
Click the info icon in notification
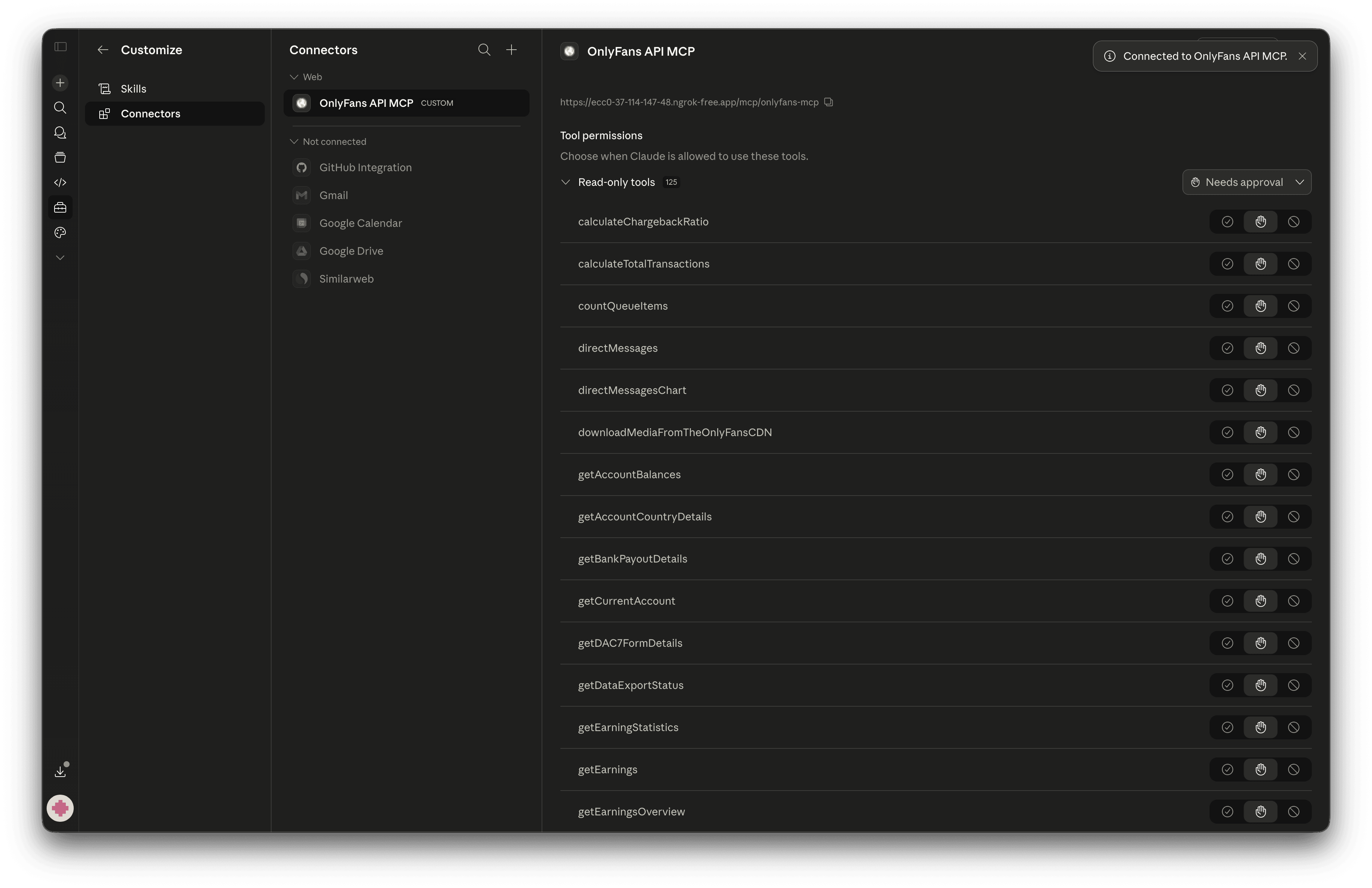(x=1109, y=56)
